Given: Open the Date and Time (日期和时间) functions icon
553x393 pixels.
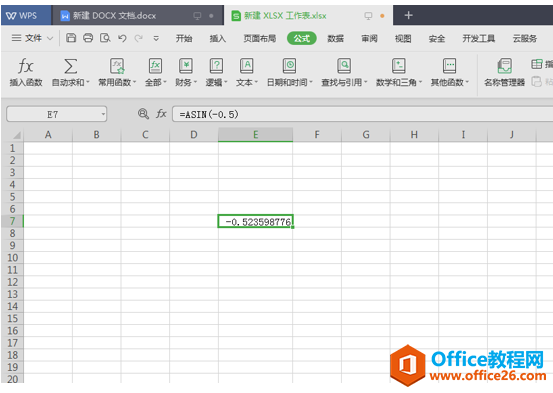Looking at the screenshot, I should pyautogui.click(x=290, y=66).
